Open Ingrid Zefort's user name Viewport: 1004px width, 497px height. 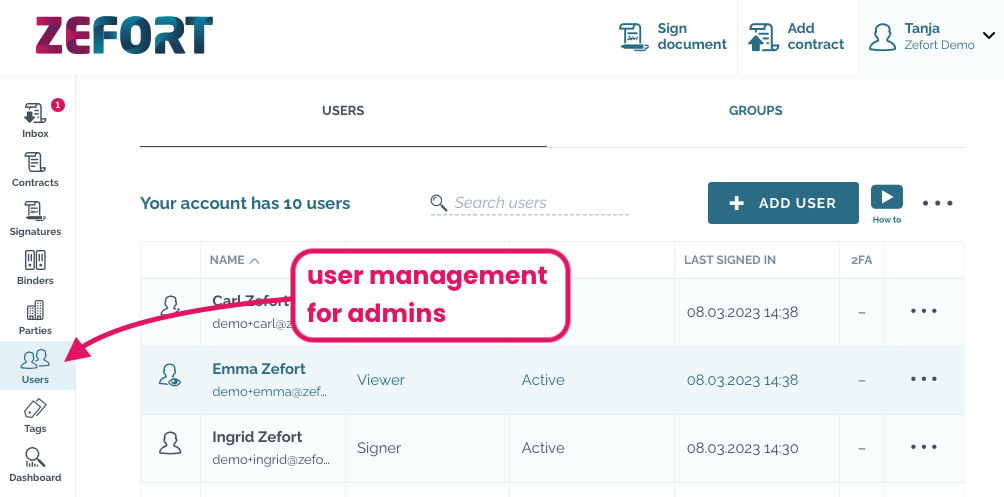point(257,437)
